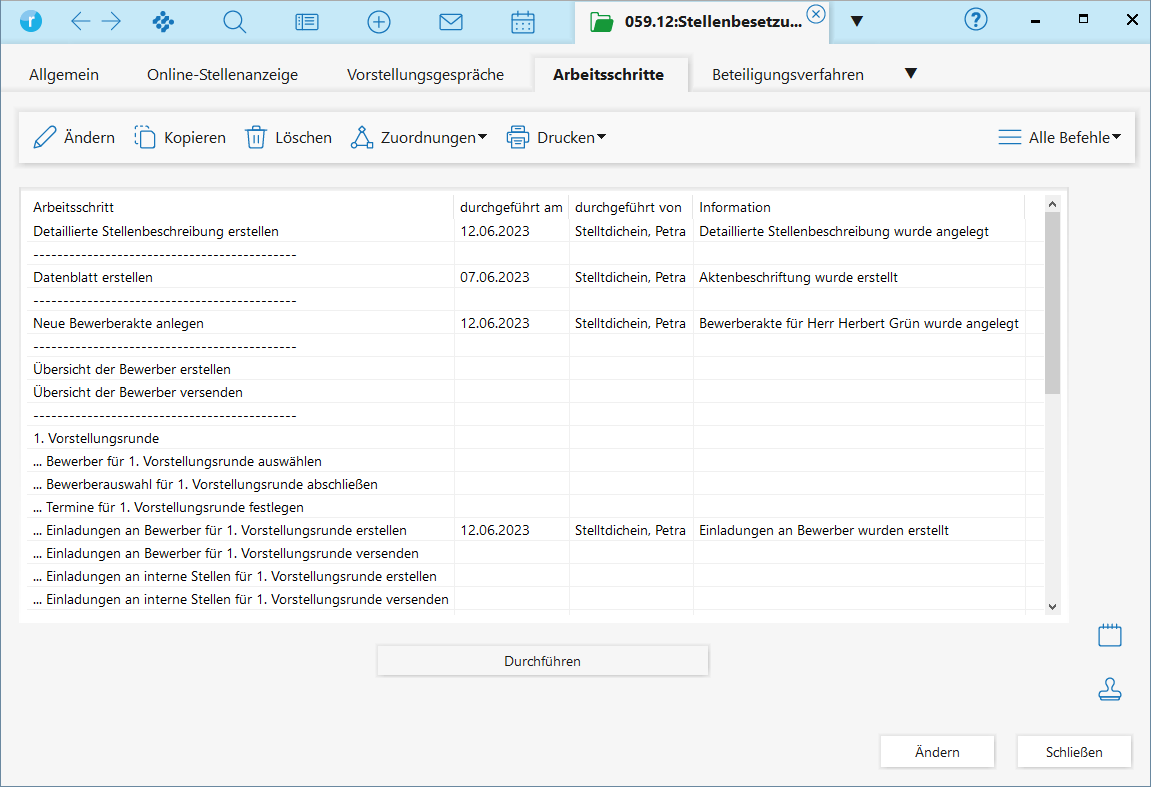Click the notepad icon beside the table

click(1110, 635)
